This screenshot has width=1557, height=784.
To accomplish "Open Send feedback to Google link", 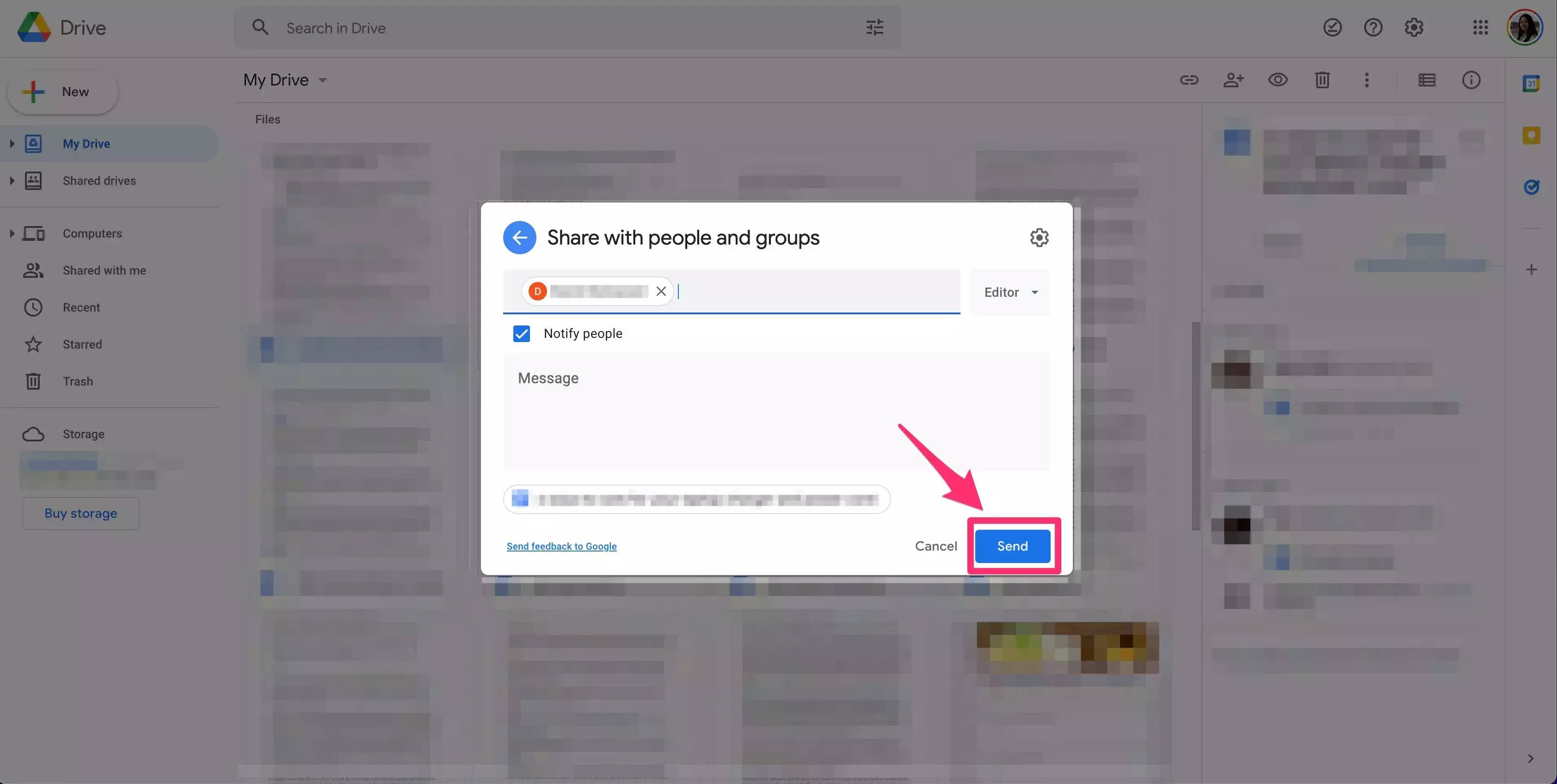I will point(561,546).
